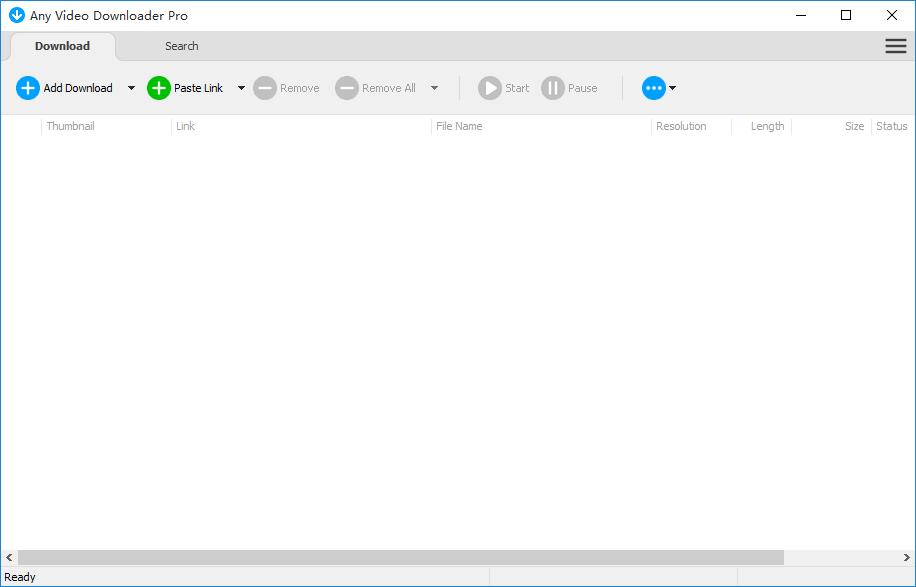Click the blue Add Download plus icon
Viewport: 916px width, 587px height.
[x=27, y=88]
